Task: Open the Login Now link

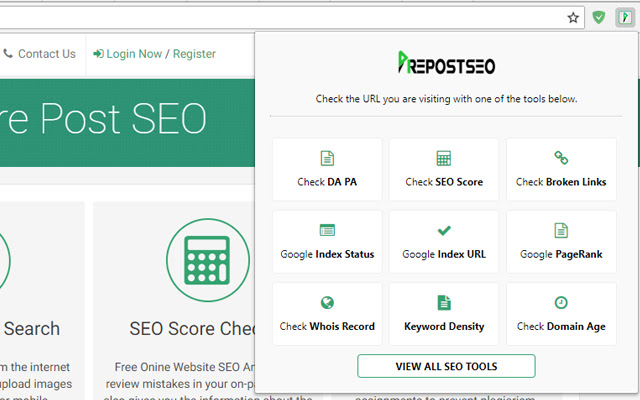Action: click(126, 54)
